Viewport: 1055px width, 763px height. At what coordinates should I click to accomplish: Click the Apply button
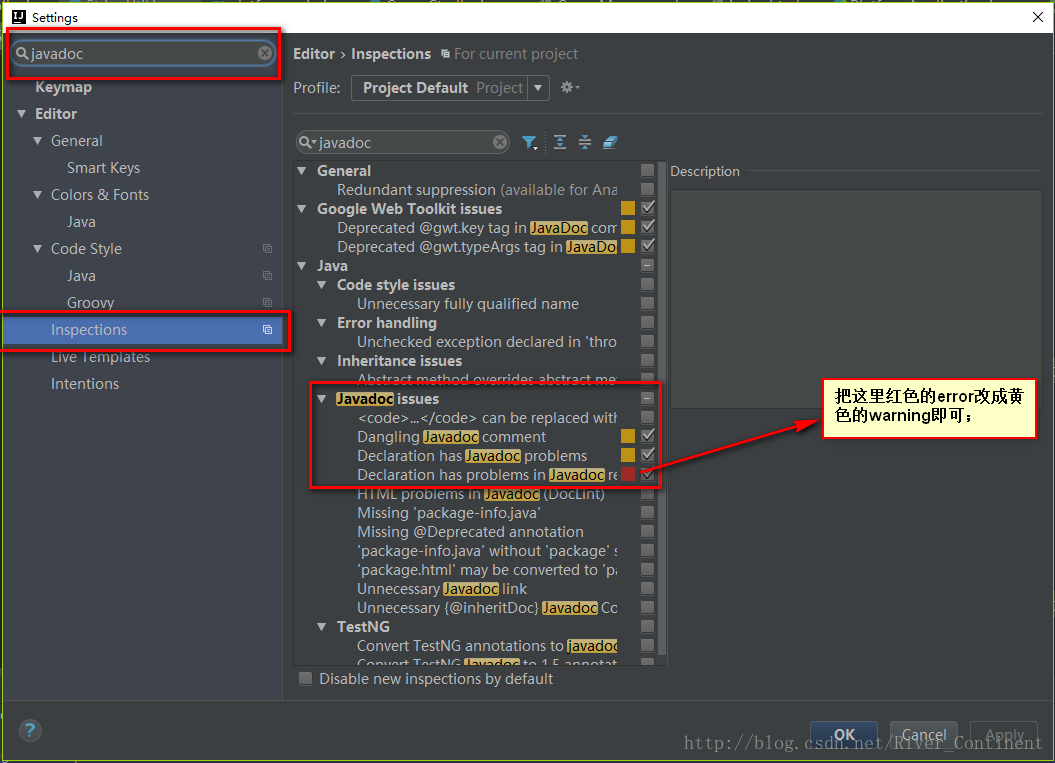(x=1004, y=735)
